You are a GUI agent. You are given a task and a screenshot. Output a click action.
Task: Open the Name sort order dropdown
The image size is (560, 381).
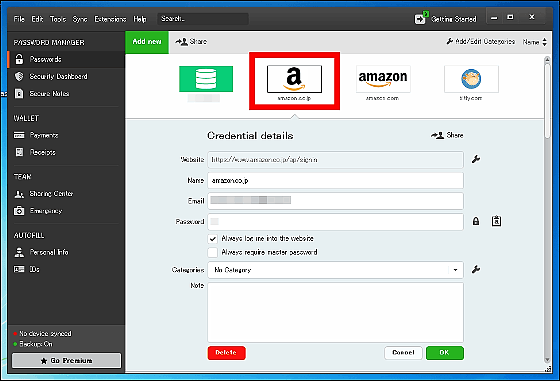(535, 42)
